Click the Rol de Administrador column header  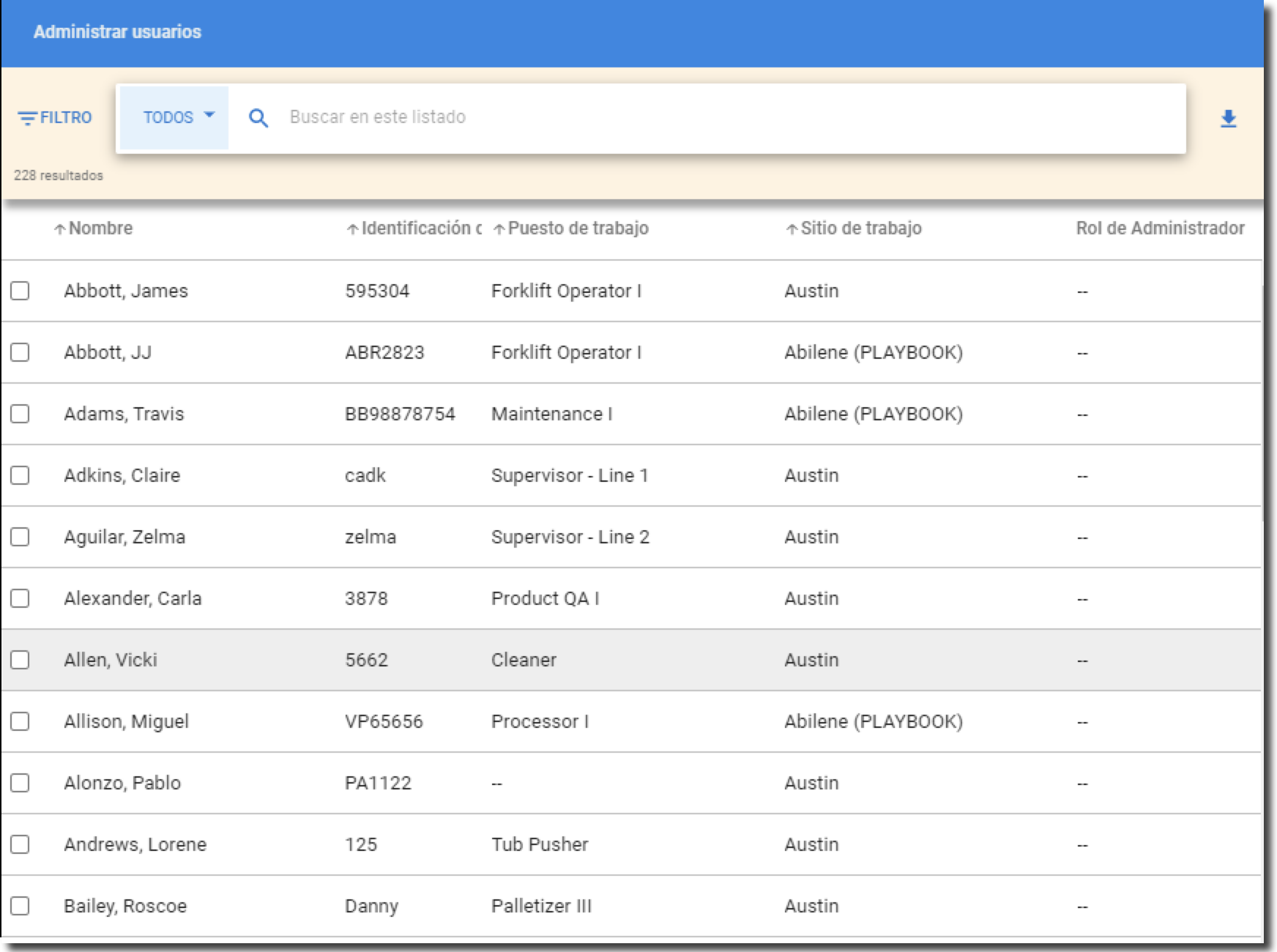(x=1160, y=228)
